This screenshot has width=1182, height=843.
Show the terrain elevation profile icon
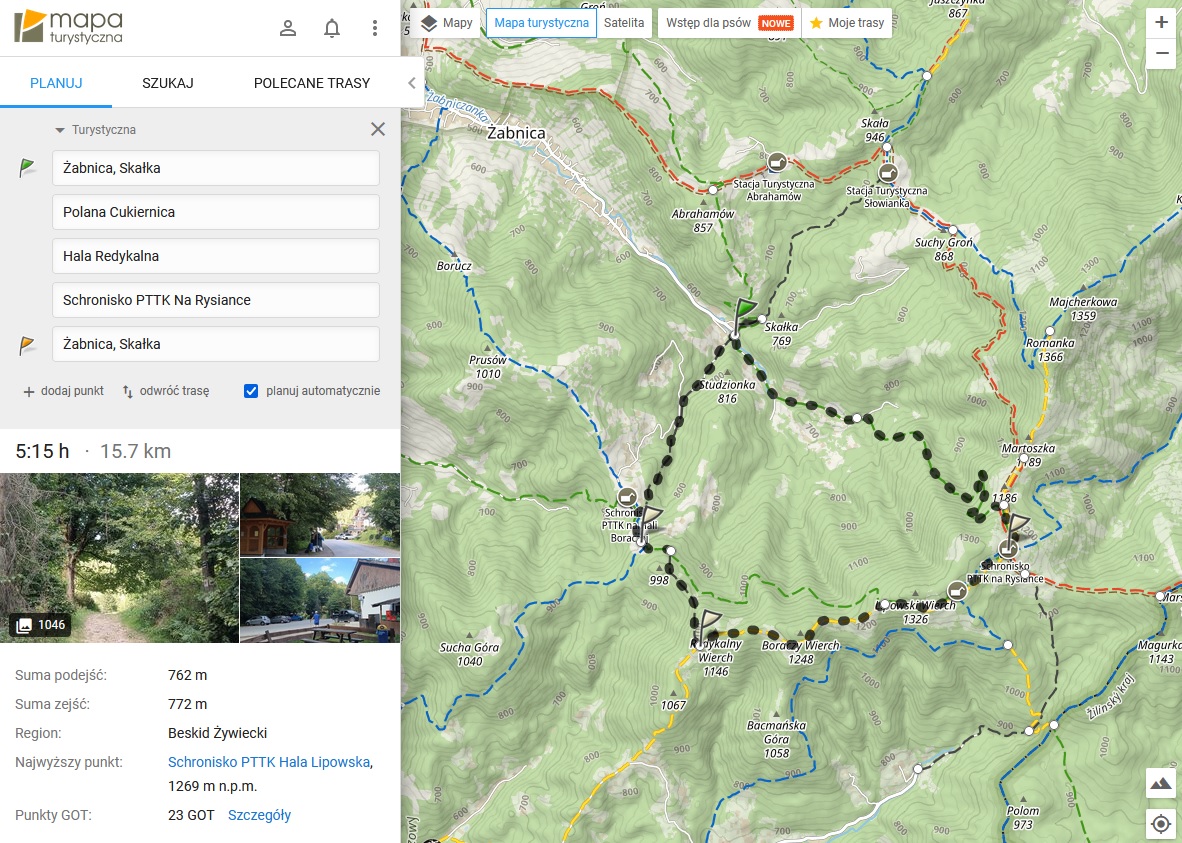tap(1161, 783)
